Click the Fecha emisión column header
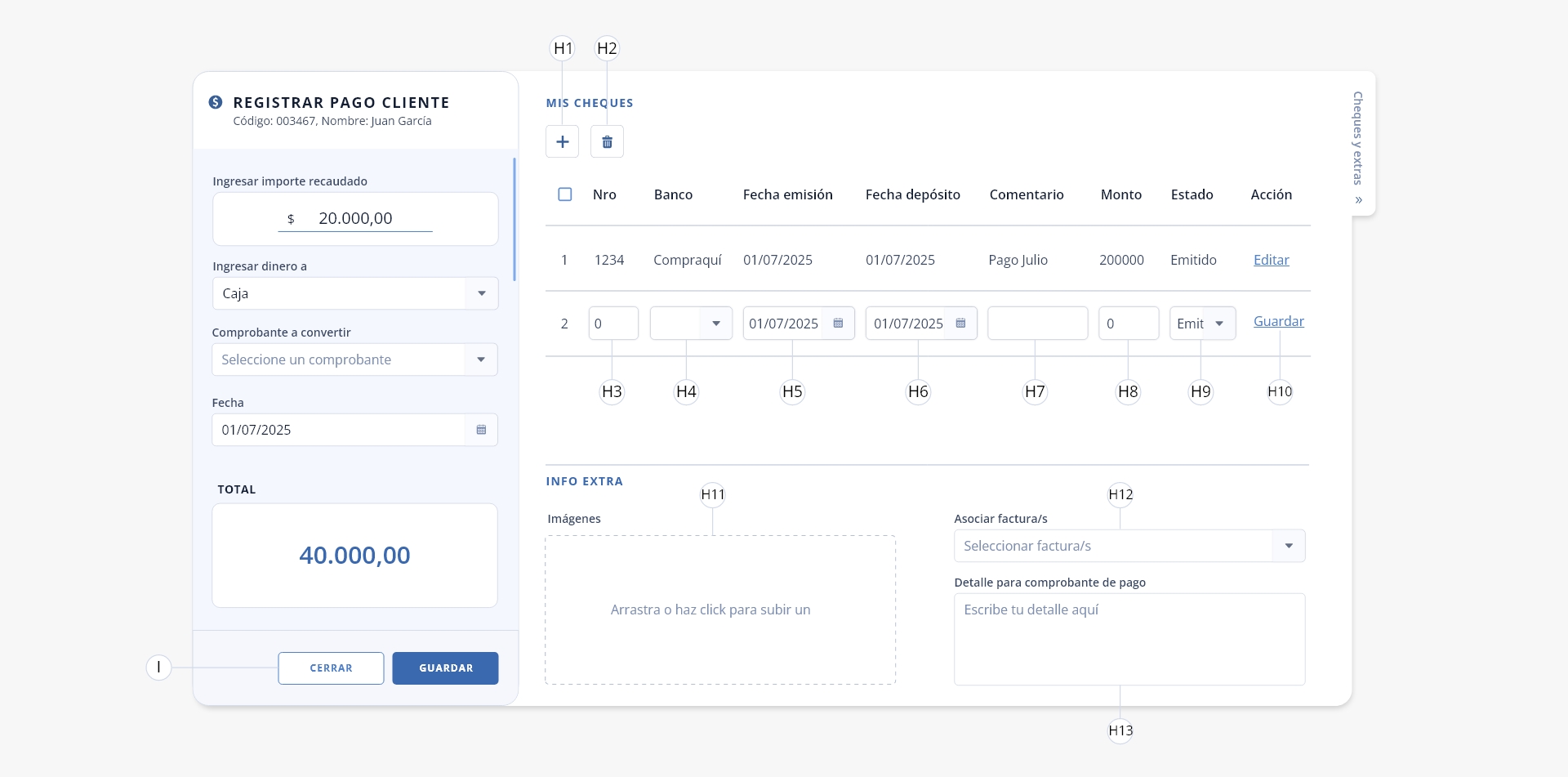 coord(787,194)
